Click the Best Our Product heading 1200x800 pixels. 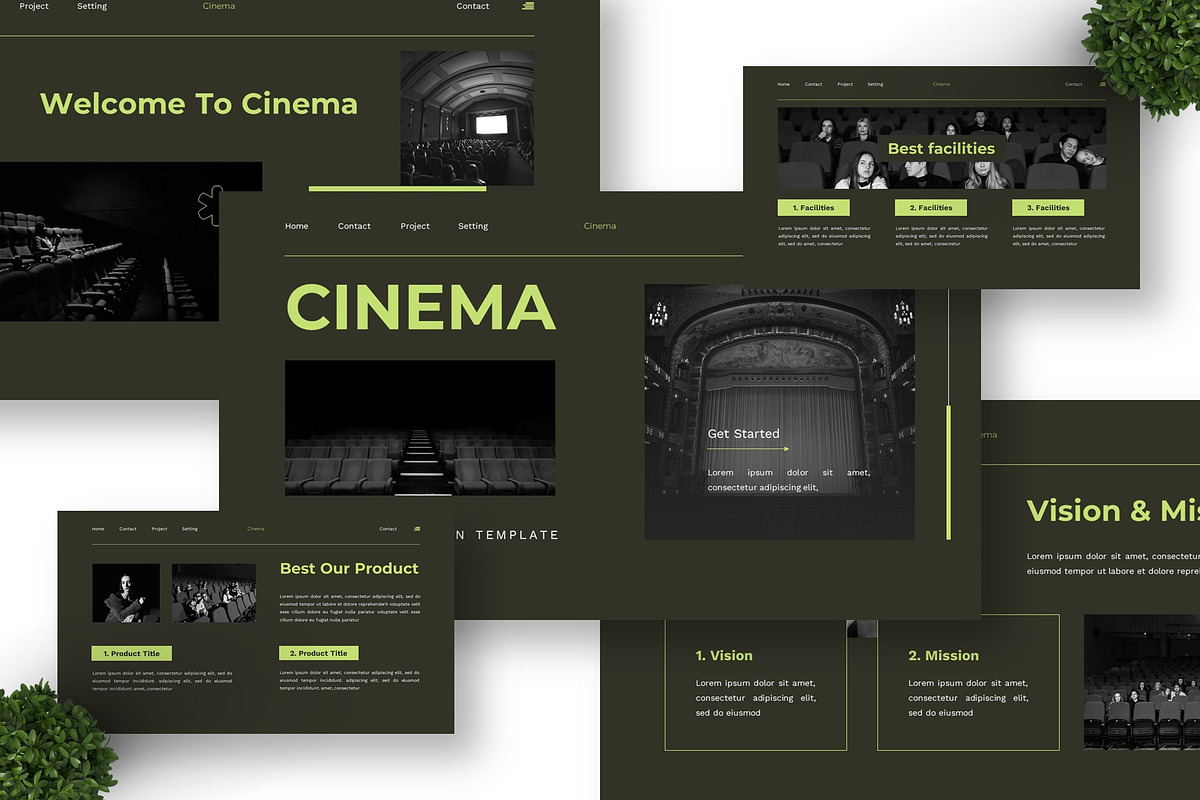point(349,568)
